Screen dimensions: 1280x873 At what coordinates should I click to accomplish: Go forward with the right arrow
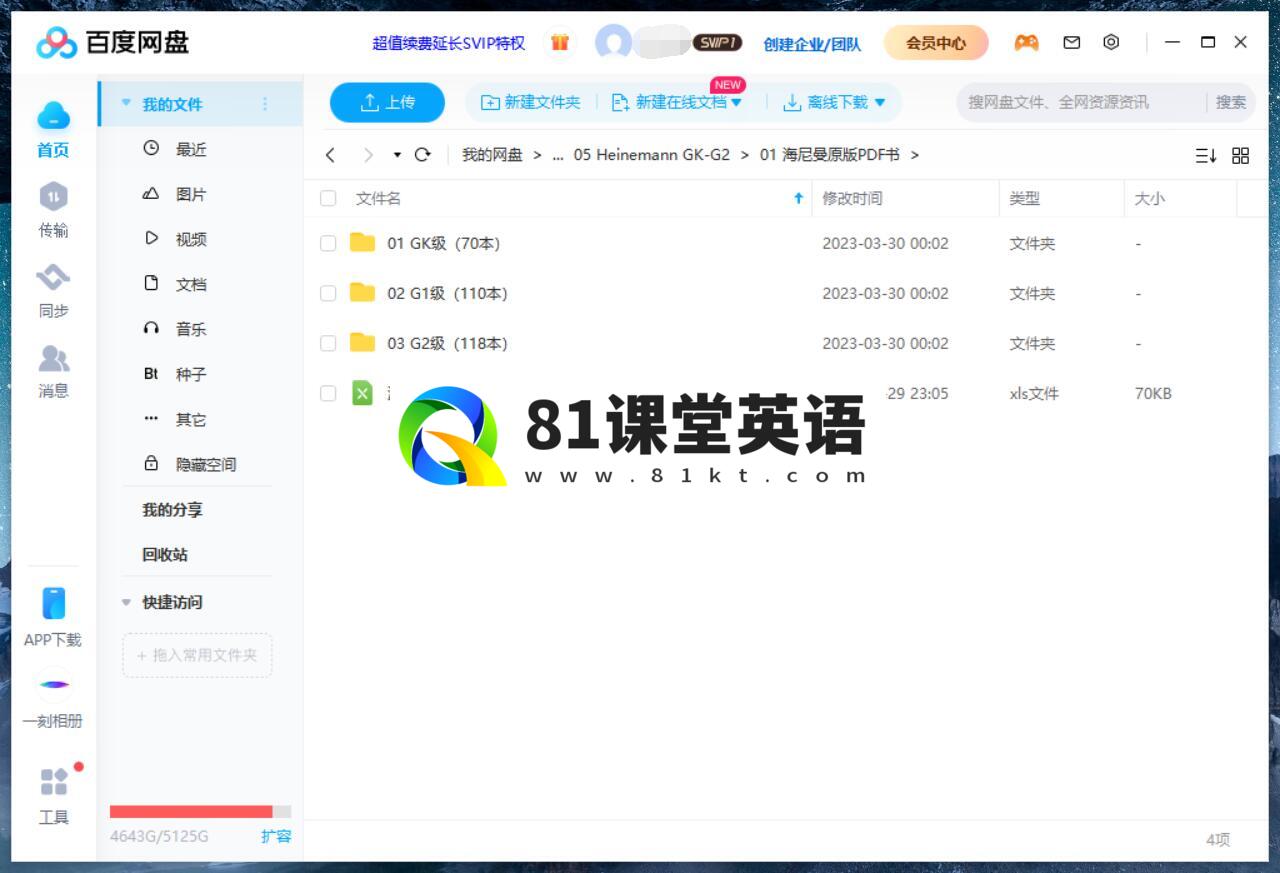point(368,155)
